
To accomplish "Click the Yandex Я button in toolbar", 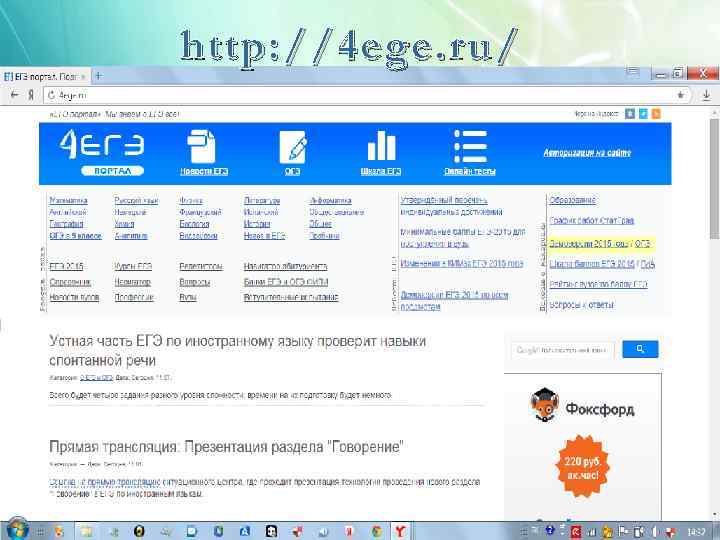I will pos(31,95).
